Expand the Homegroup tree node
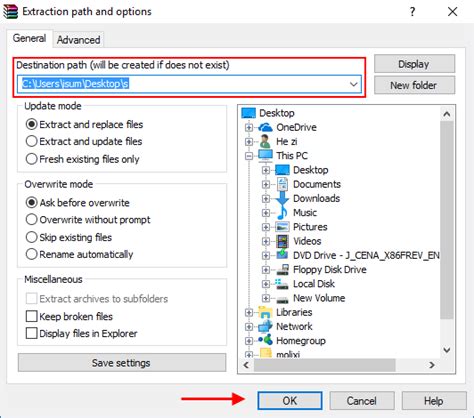This screenshot has height=418, width=474. tap(249, 341)
